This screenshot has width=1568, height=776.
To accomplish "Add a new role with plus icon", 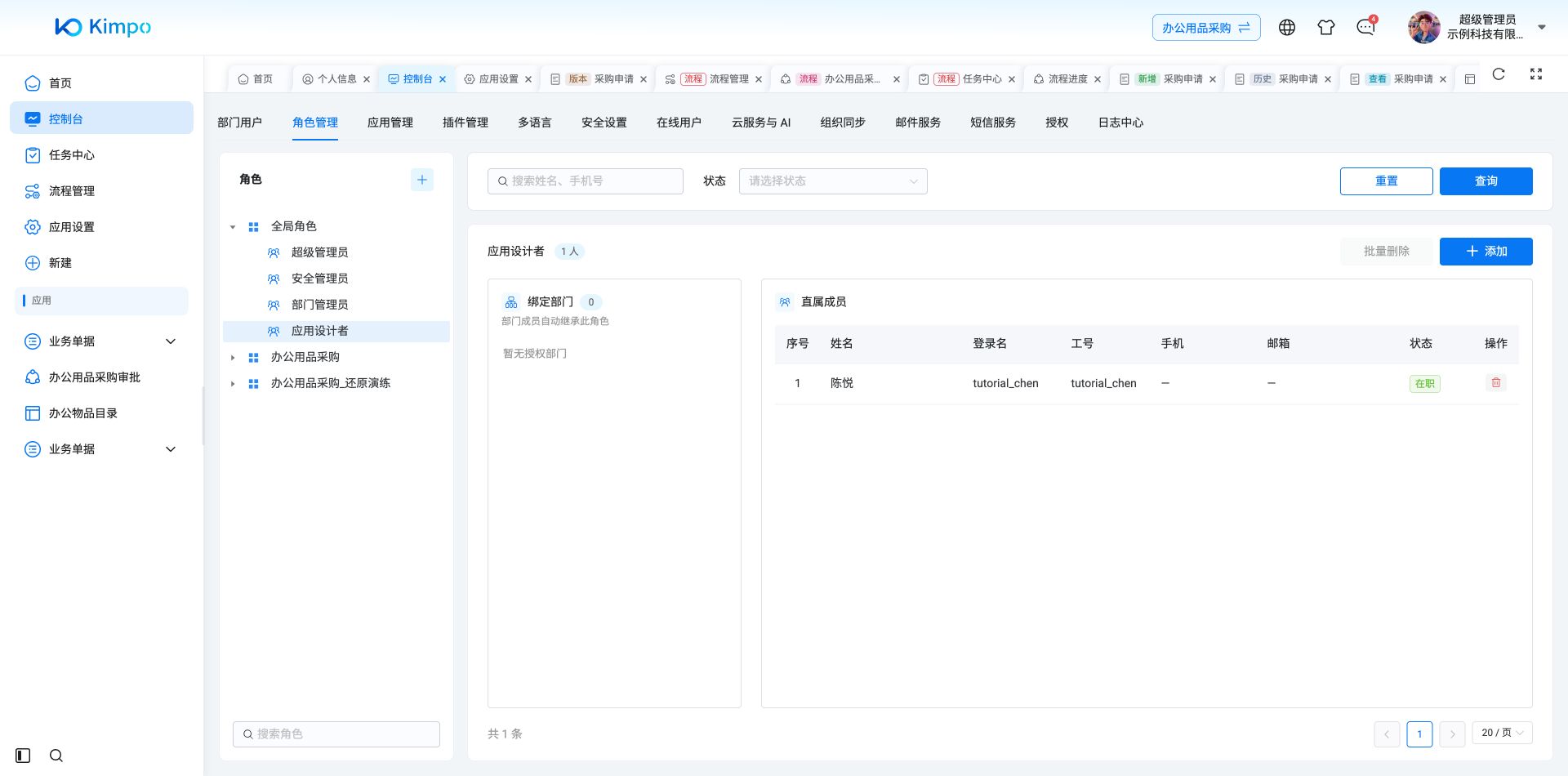I will pos(422,180).
